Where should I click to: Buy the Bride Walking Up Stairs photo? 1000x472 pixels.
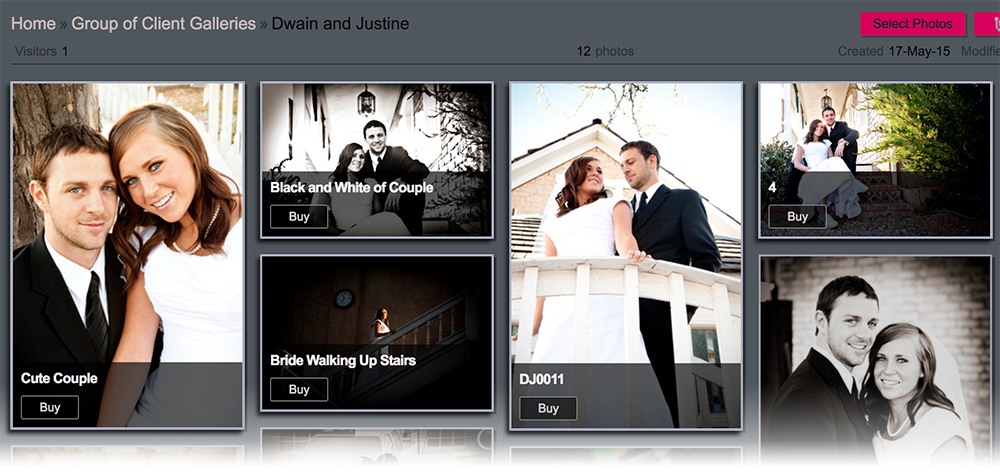pos(299,389)
